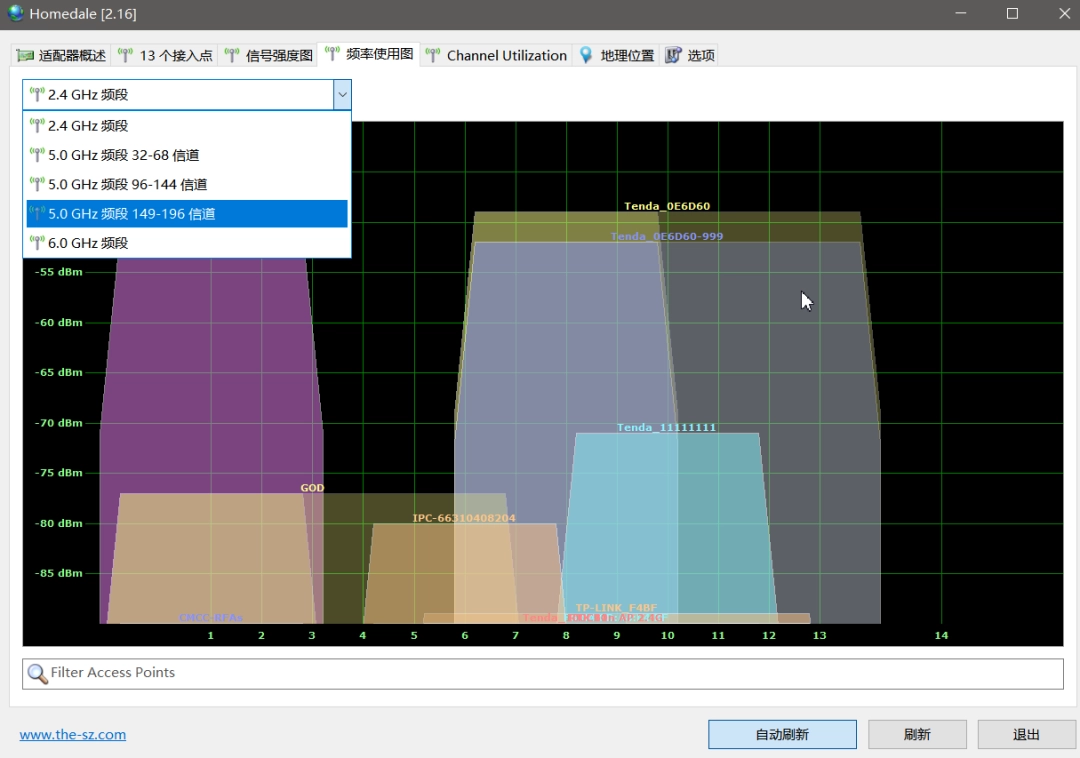Click the options icon on 选项 tab
This screenshot has width=1080, height=758.
coord(673,55)
